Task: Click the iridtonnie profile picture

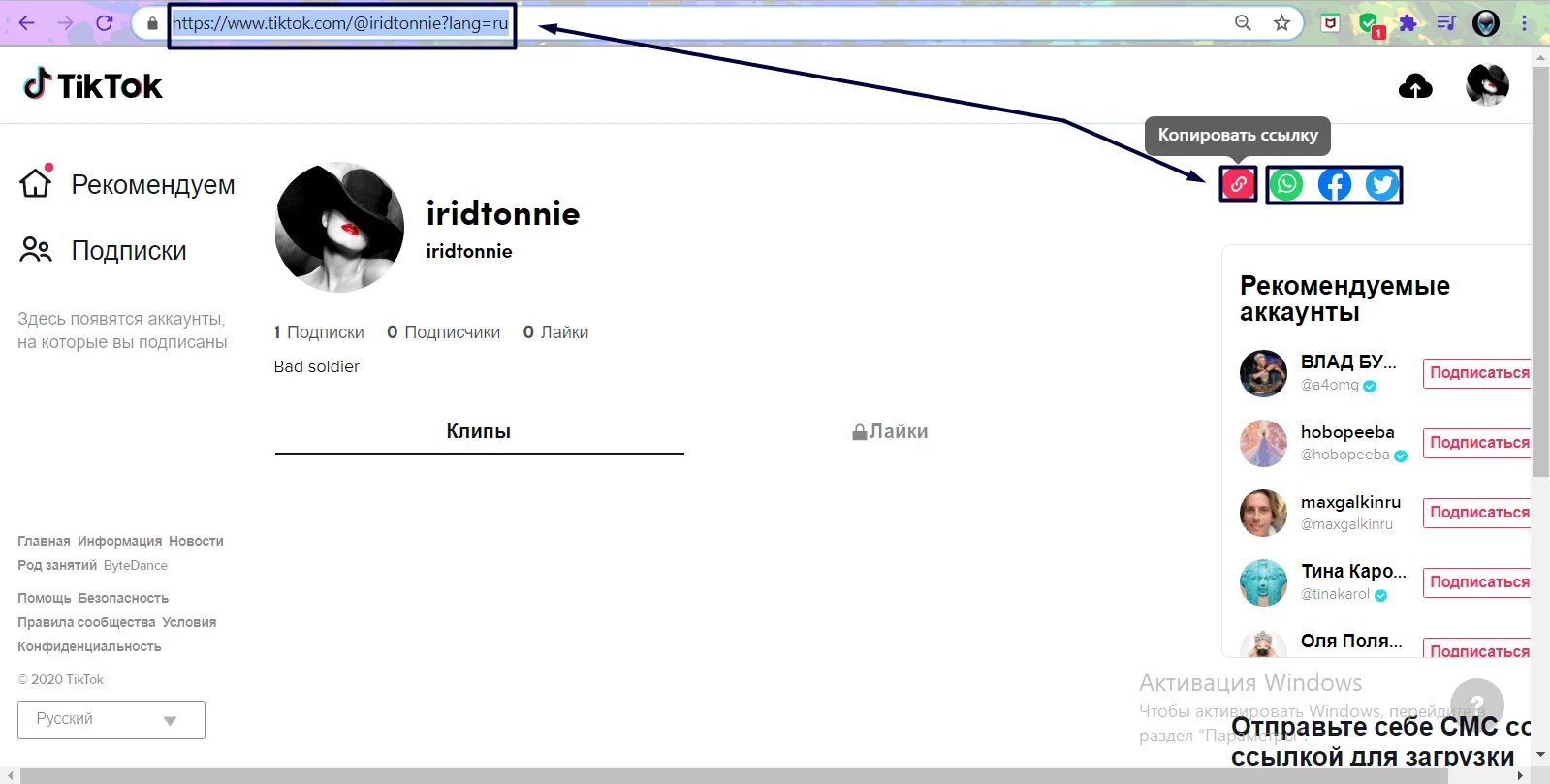Action: [339, 228]
